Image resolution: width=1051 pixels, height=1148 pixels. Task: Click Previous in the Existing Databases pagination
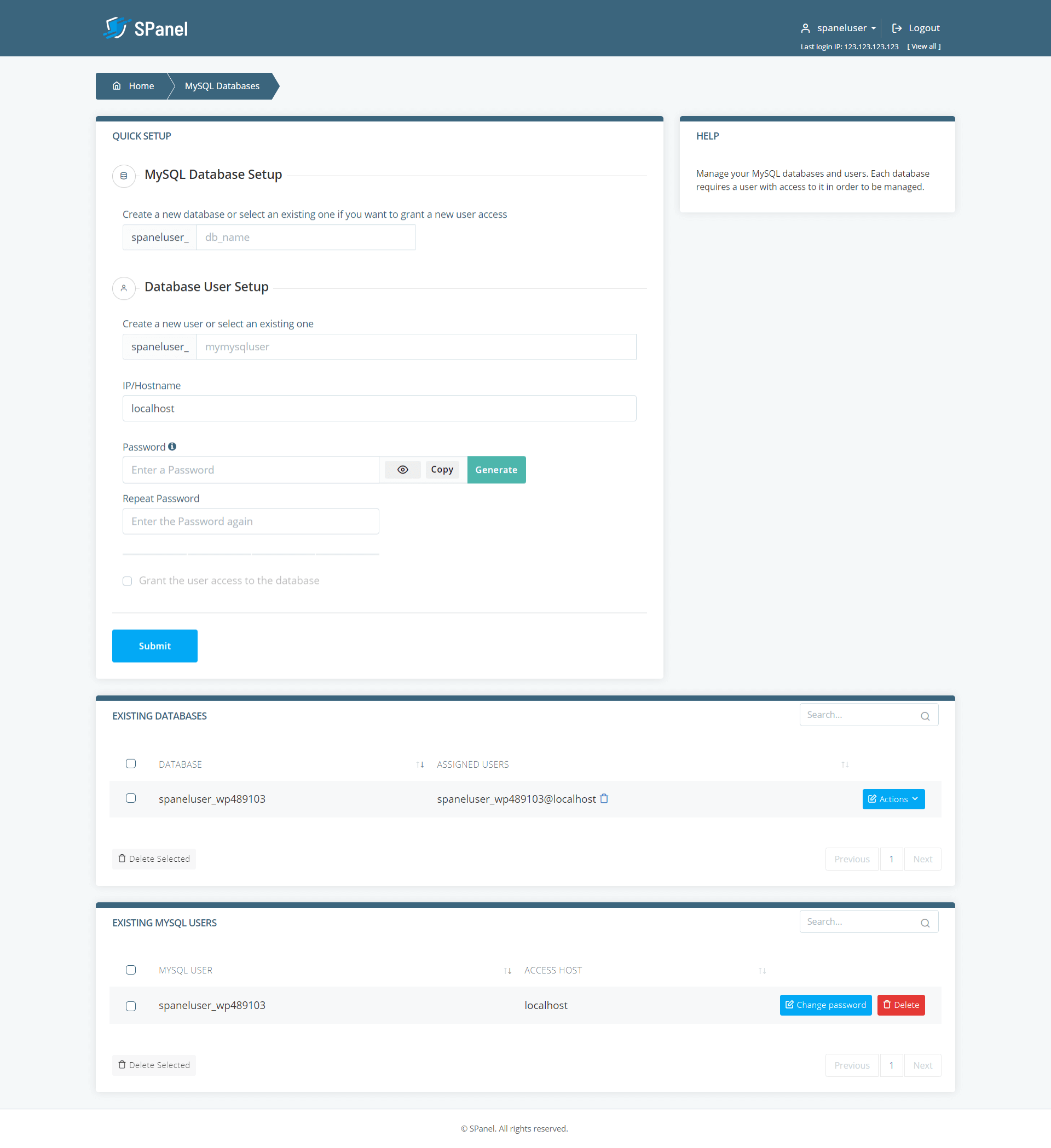pyautogui.click(x=852, y=859)
